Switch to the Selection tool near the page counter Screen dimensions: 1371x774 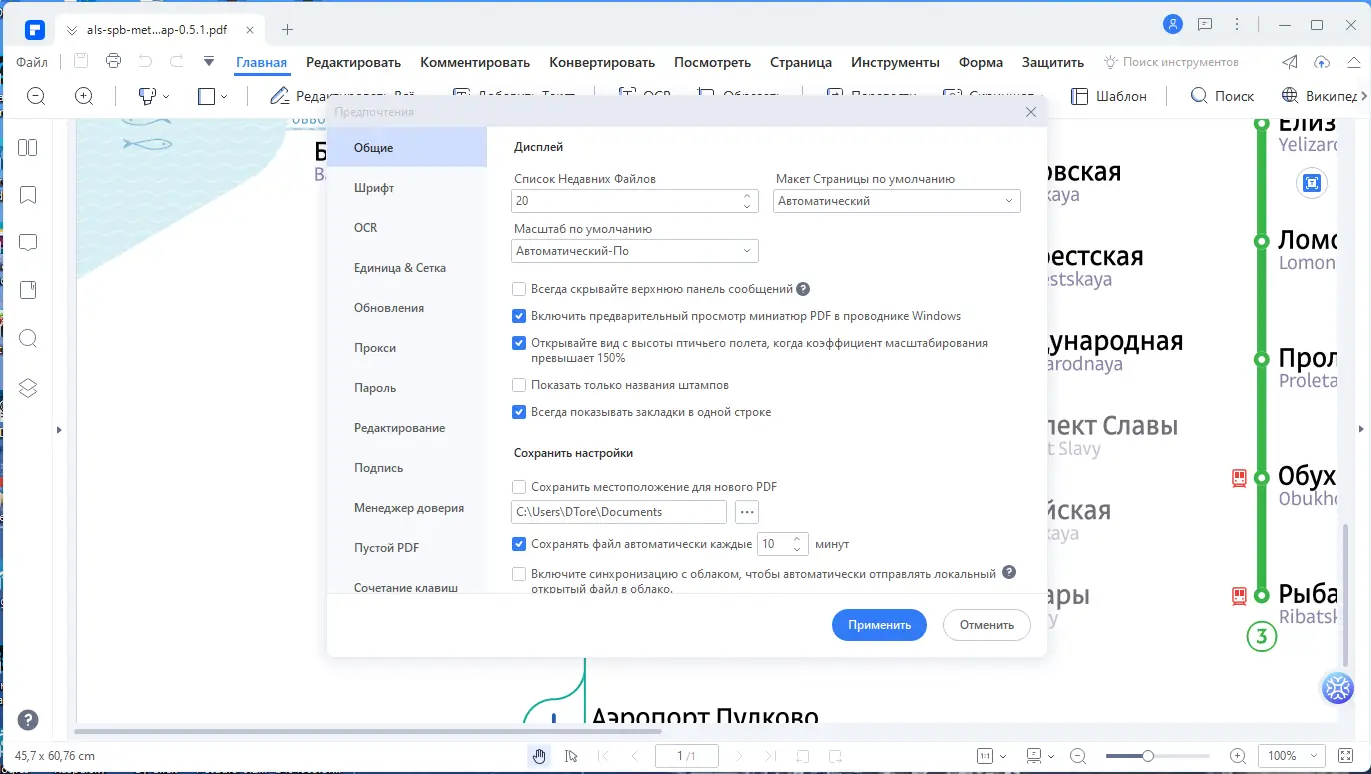(x=571, y=755)
